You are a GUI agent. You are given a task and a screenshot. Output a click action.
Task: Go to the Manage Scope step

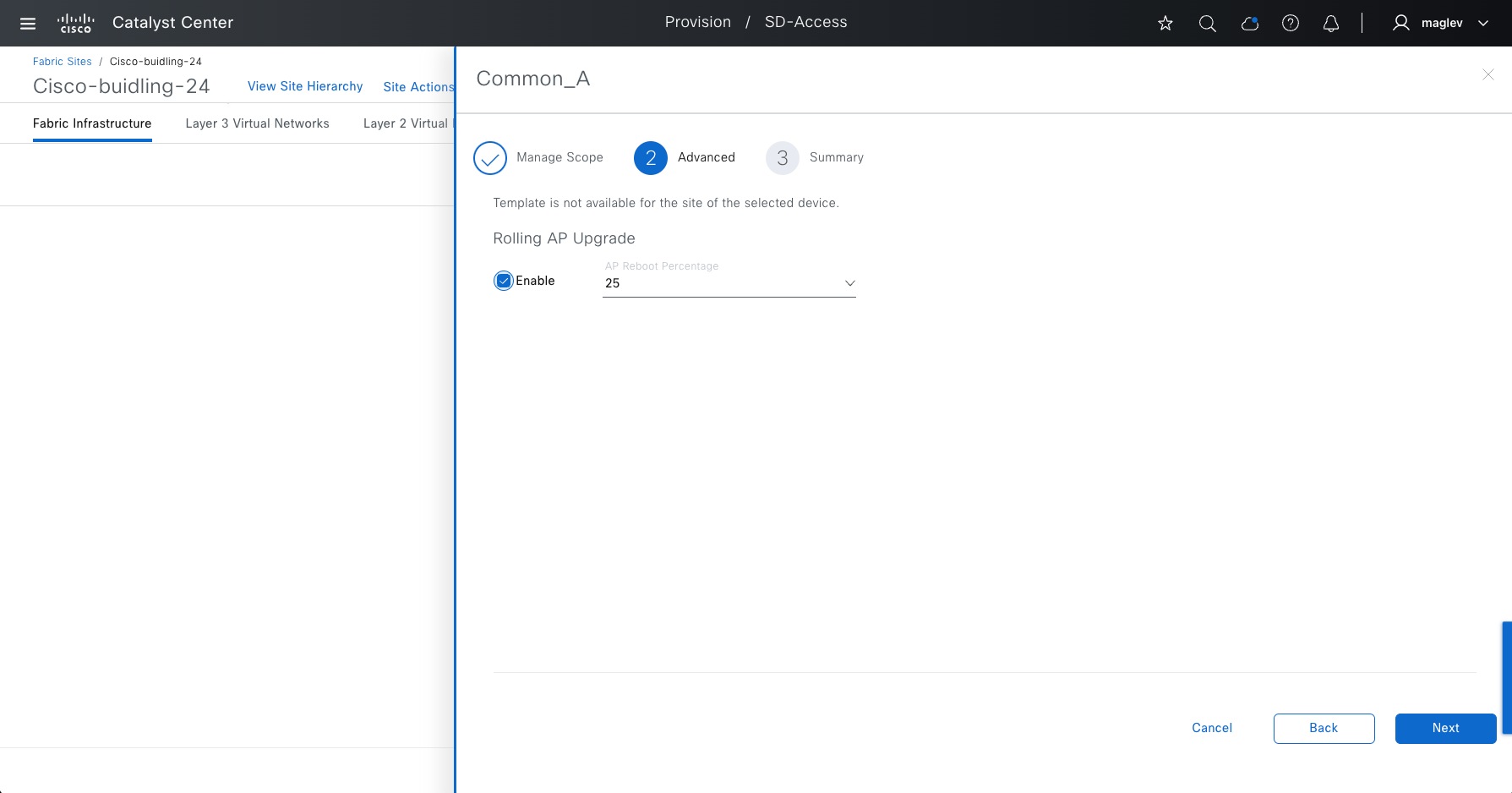490,158
